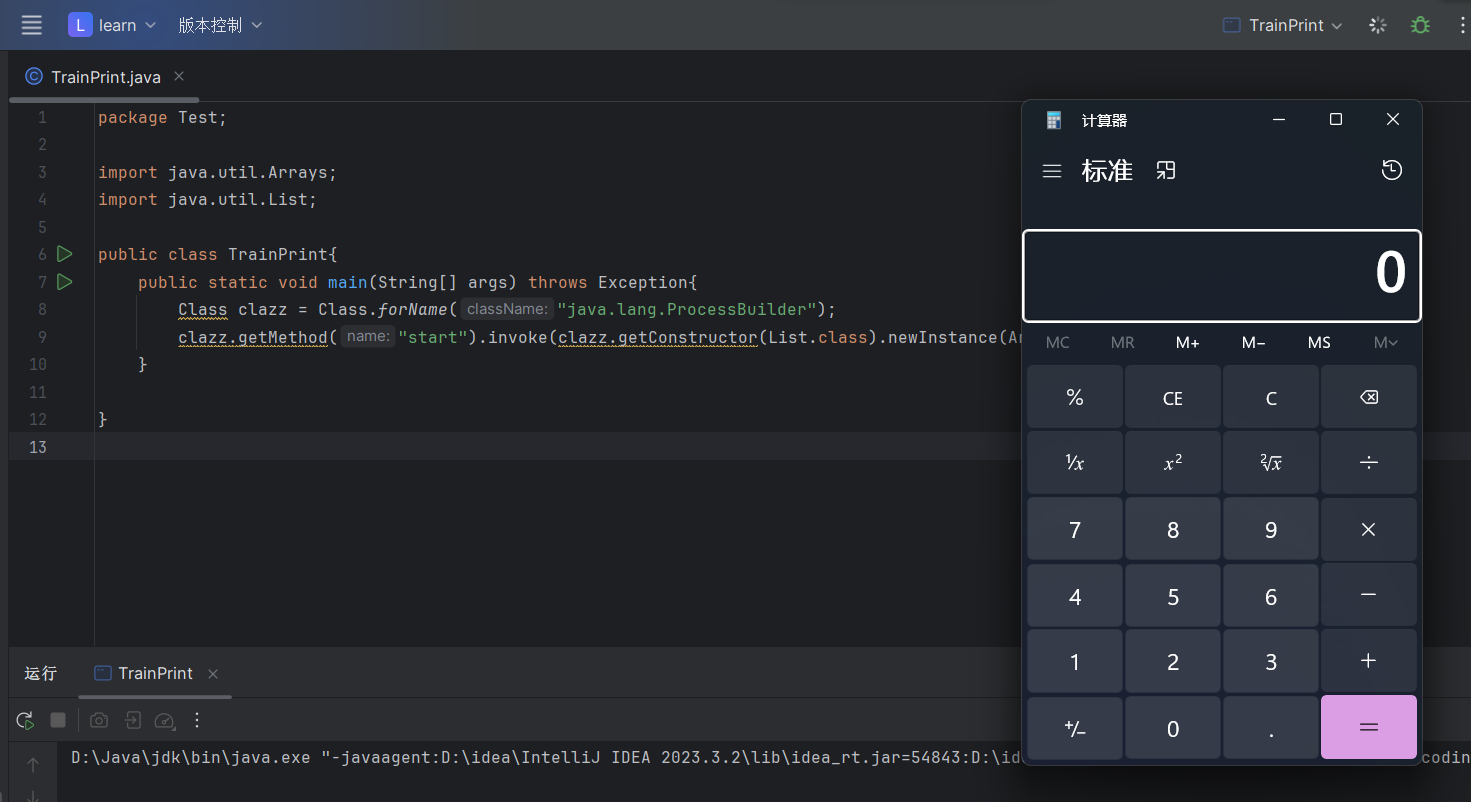The width and height of the screenshot is (1471, 802).
Task: Click the running spinner icon in toolbar
Action: pyautogui.click(x=1378, y=25)
